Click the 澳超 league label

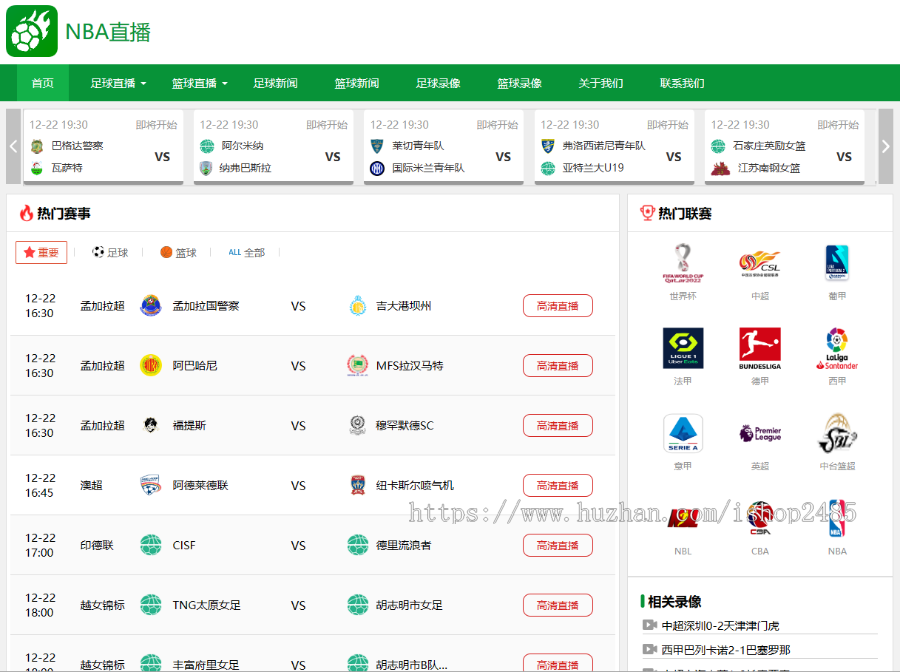click(91, 485)
